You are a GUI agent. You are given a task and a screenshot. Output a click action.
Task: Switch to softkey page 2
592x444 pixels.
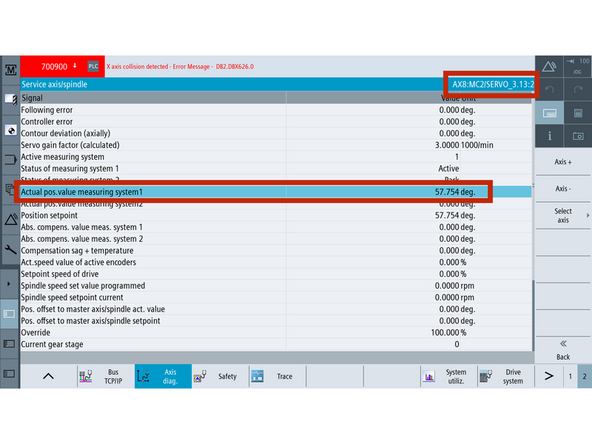pos(584,376)
